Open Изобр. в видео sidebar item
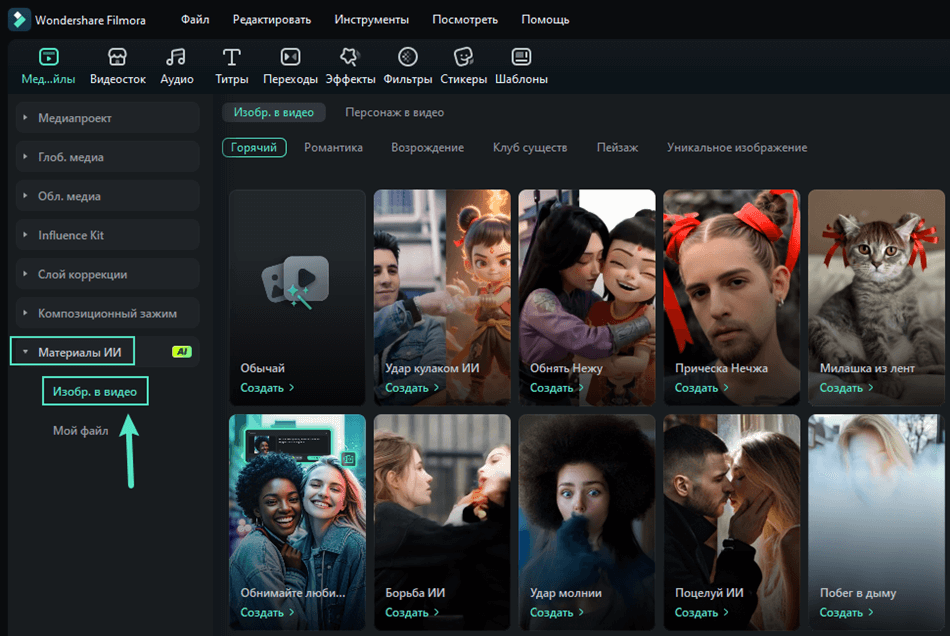Viewport: 950px width, 636px height. click(x=95, y=392)
